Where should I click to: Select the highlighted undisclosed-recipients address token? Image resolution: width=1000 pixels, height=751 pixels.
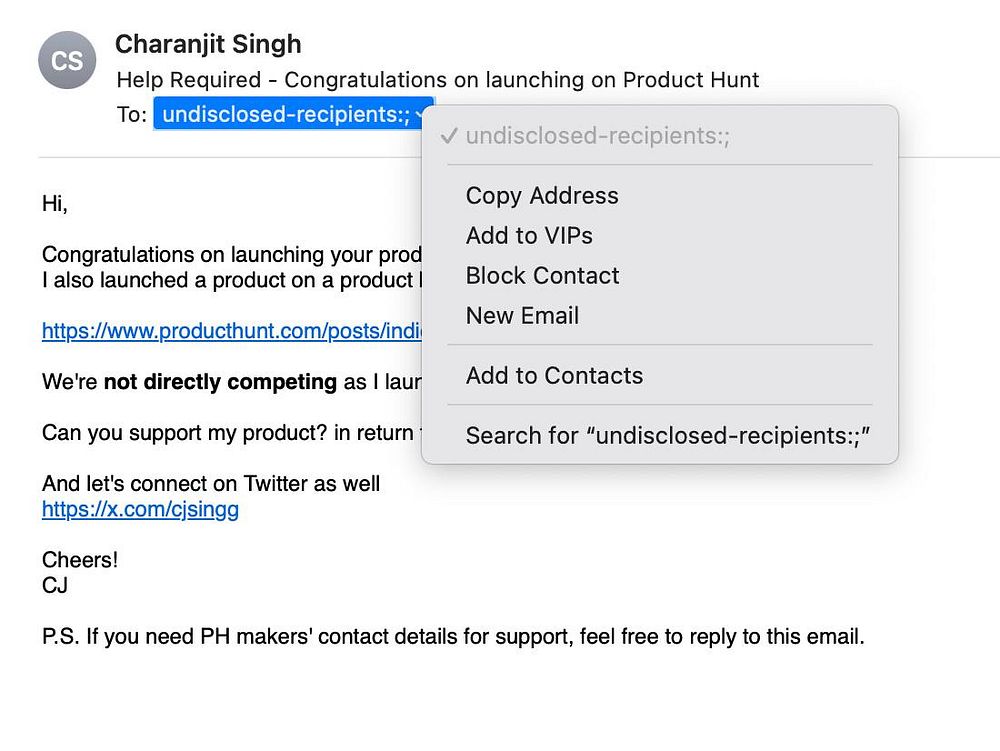(x=285, y=115)
